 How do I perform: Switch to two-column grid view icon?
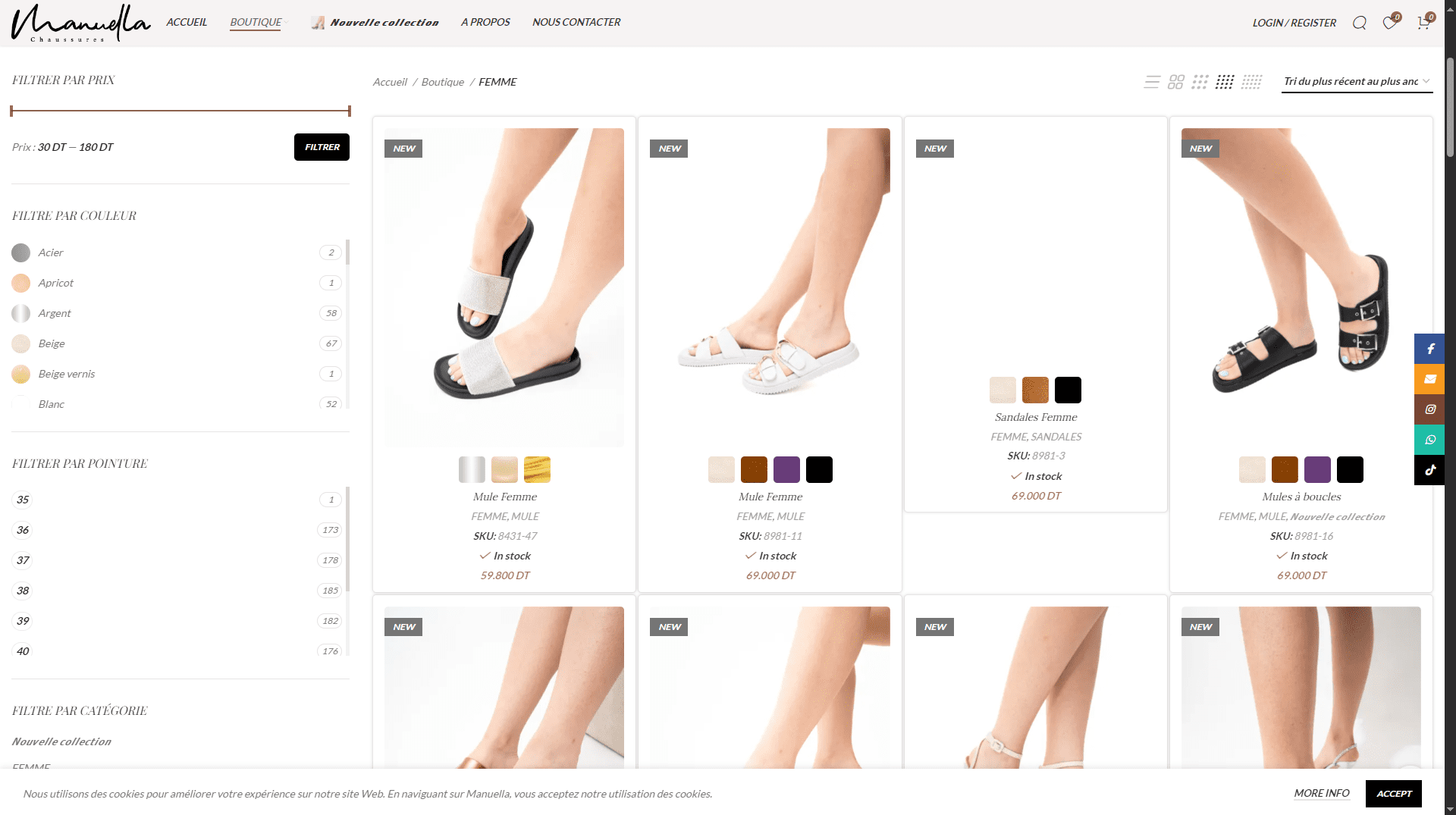[1176, 82]
